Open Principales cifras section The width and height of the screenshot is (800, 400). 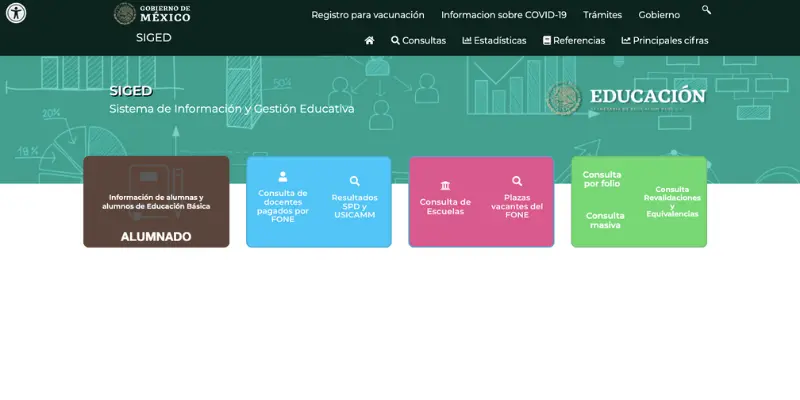pos(665,41)
